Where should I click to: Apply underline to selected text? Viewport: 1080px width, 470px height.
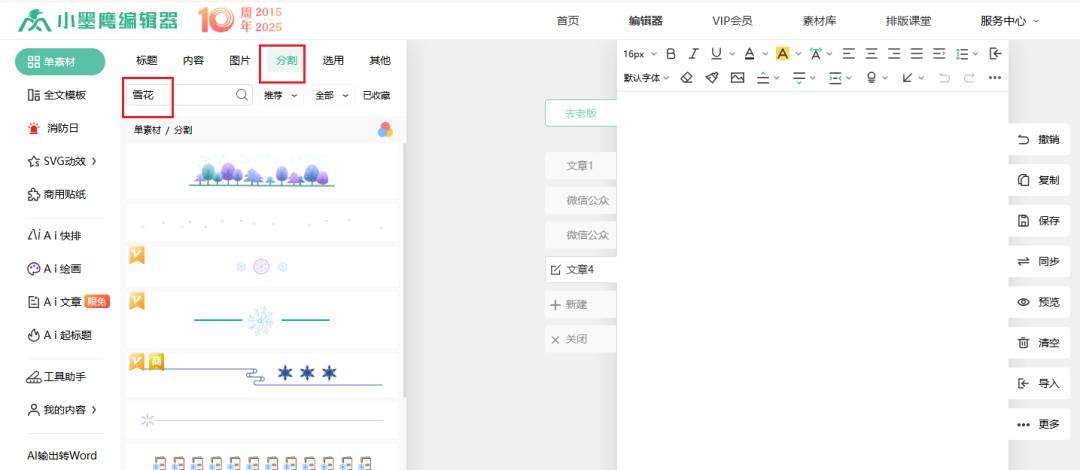[x=716, y=54]
